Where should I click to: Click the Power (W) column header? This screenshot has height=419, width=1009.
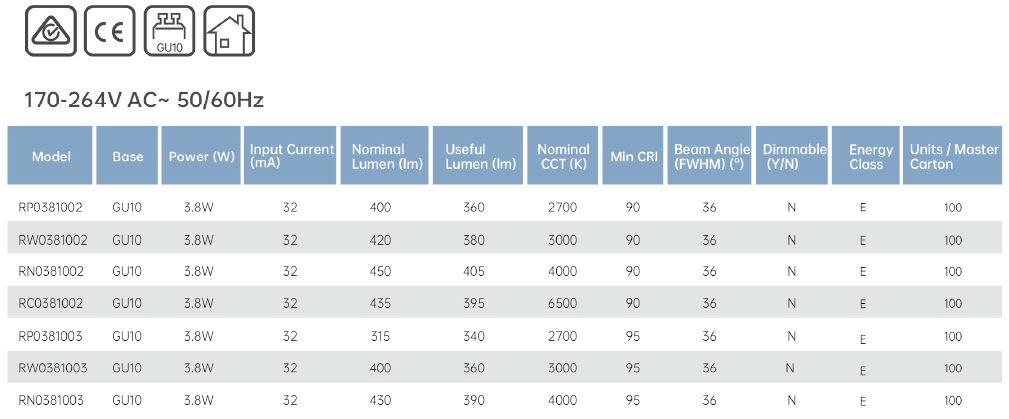[x=201, y=156]
